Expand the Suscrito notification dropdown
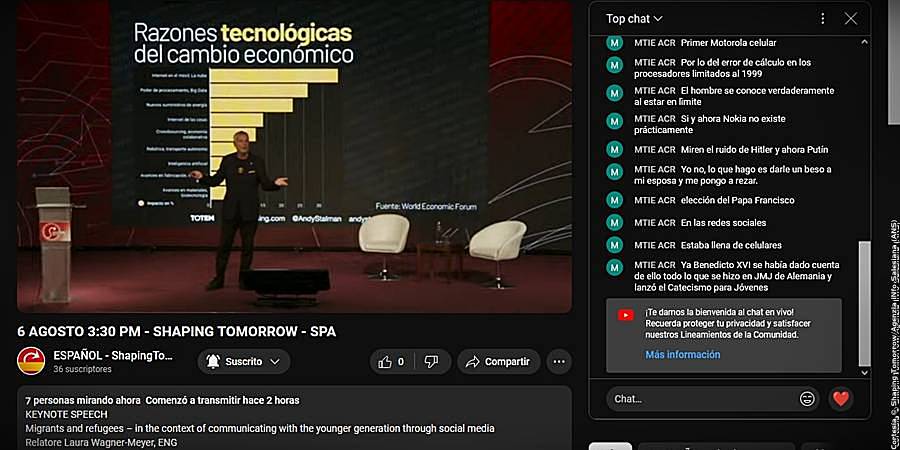Viewport: 900px width, 450px height. click(275, 362)
